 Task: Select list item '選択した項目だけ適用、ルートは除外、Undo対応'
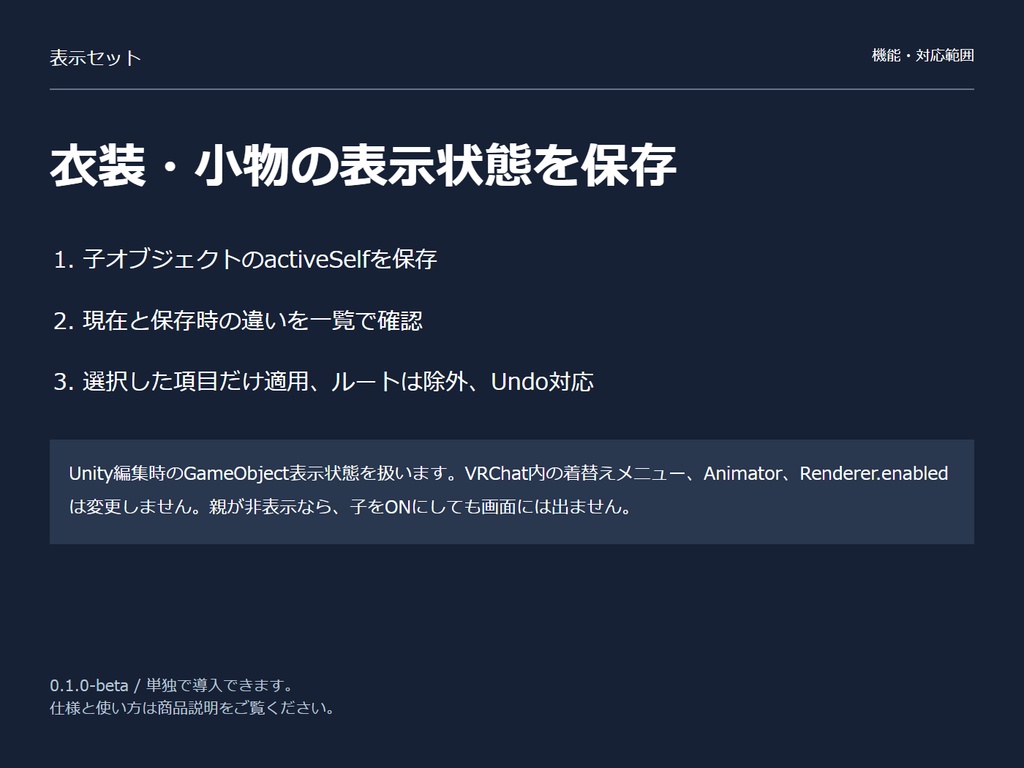[338, 381]
